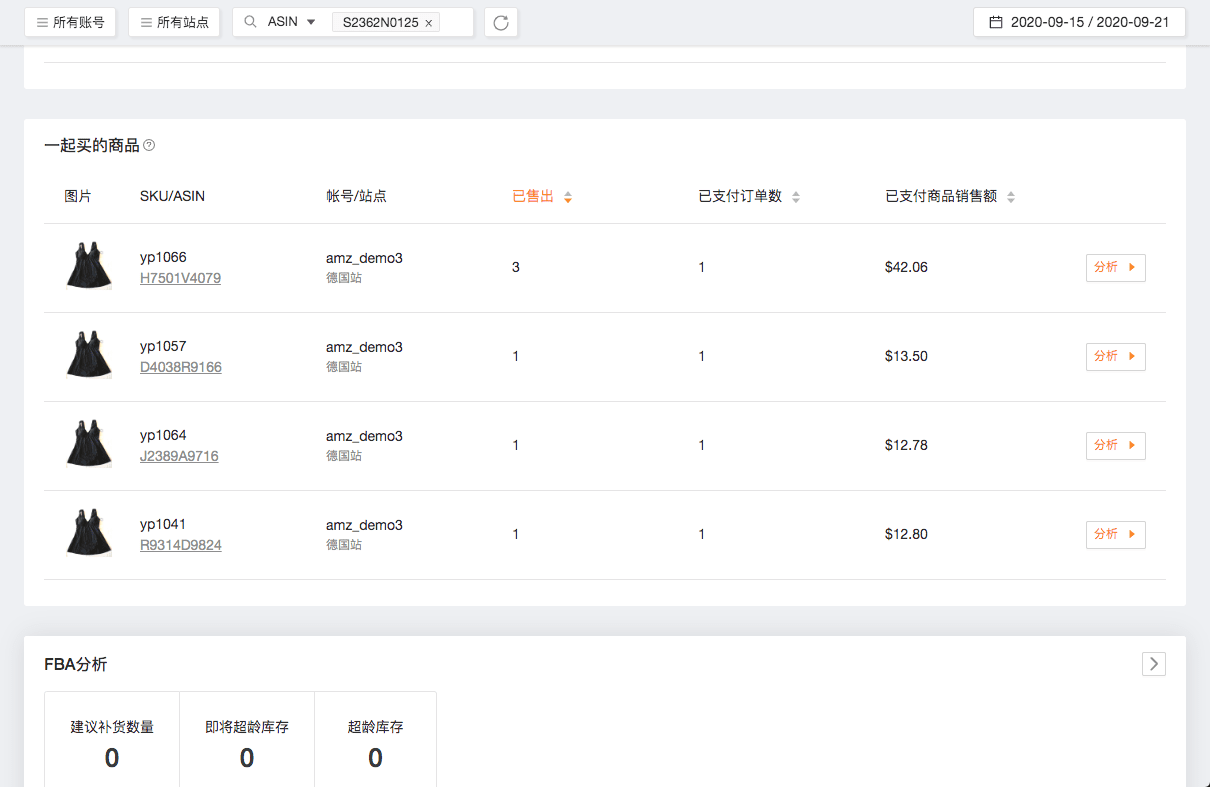1210x787 pixels.
Task: Click 分析 button for yp1057
Action: tap(1115, 357)
